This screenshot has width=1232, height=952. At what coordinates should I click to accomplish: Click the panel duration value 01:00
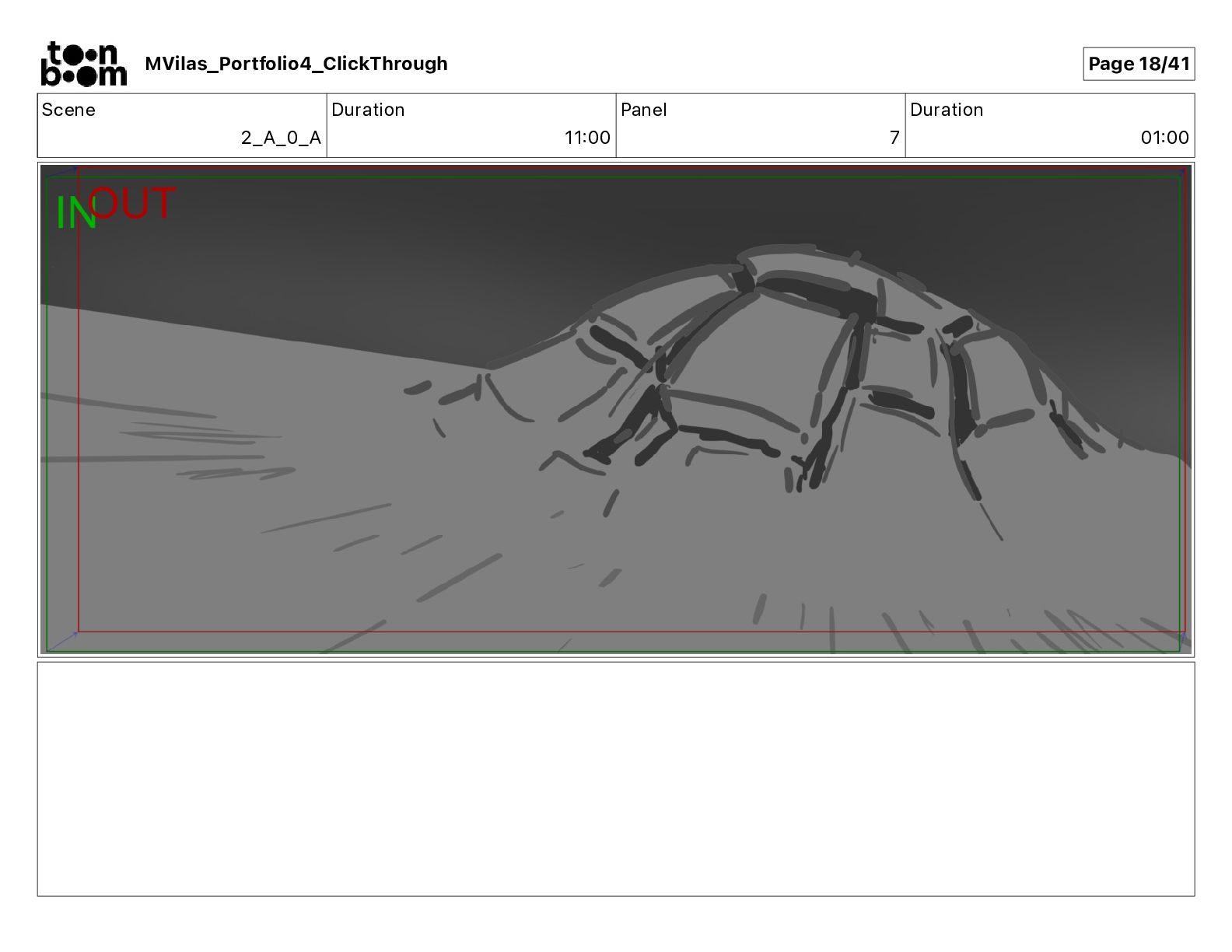tap(1164, 138)
